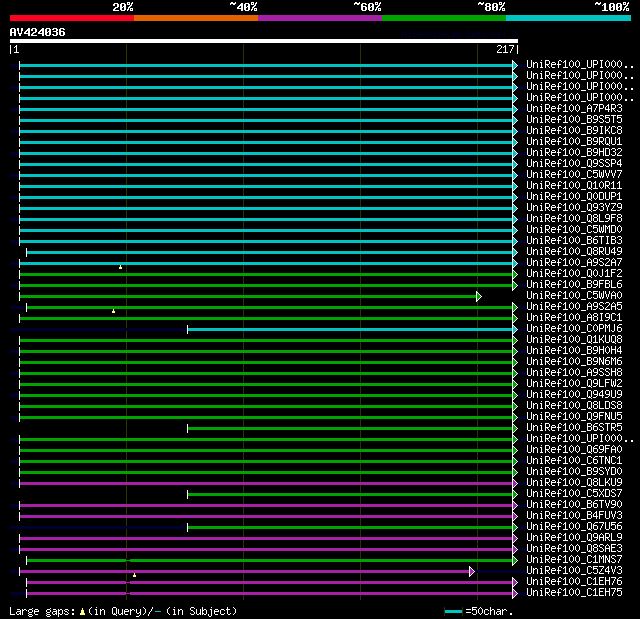Image resolution: width=640 pixels, height=619 pixels.
Task: Select the UniRef100_C5WMD0 label
Action: click(x=574, y=230)
